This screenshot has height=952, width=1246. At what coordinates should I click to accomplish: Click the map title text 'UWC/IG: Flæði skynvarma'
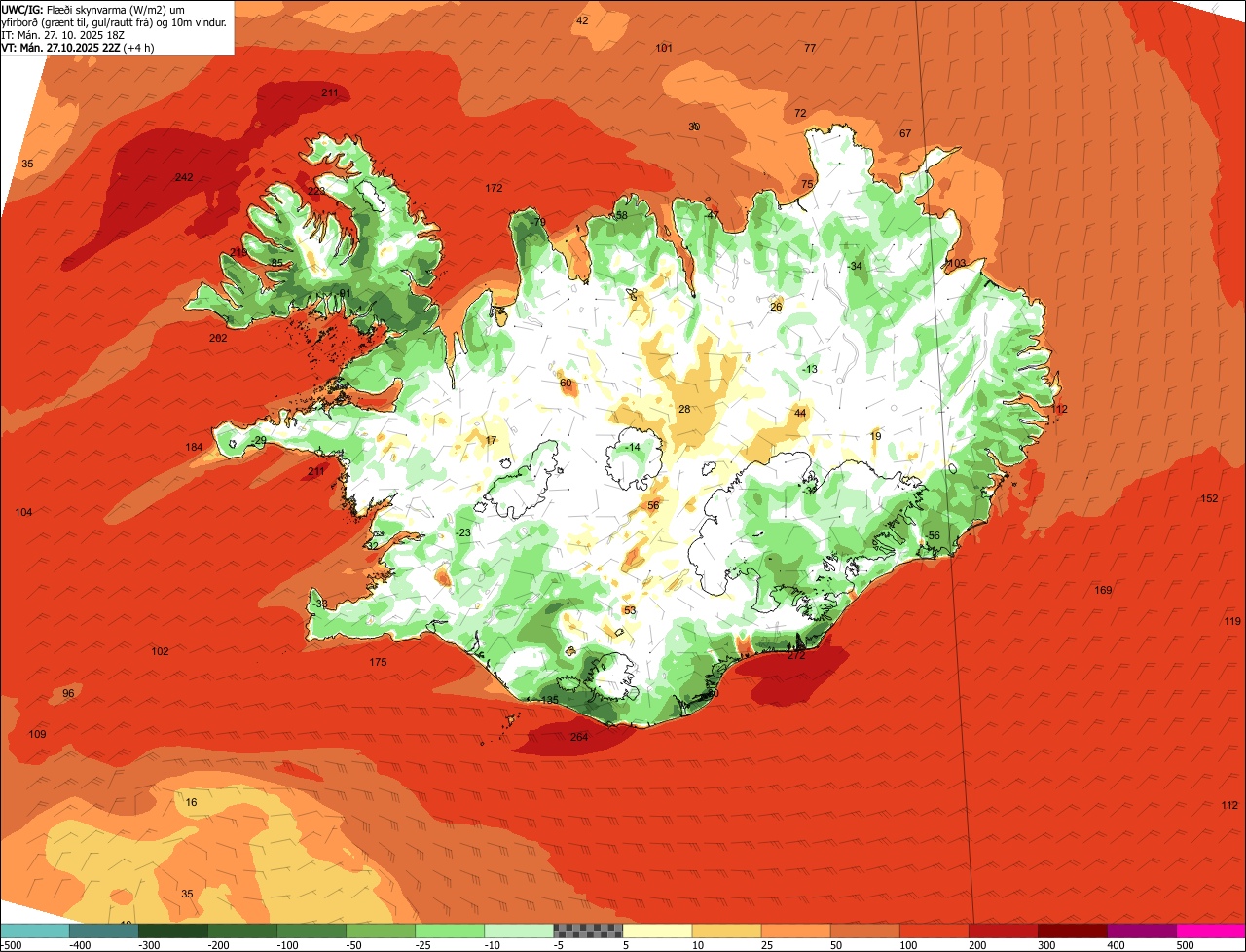point(79,9)
